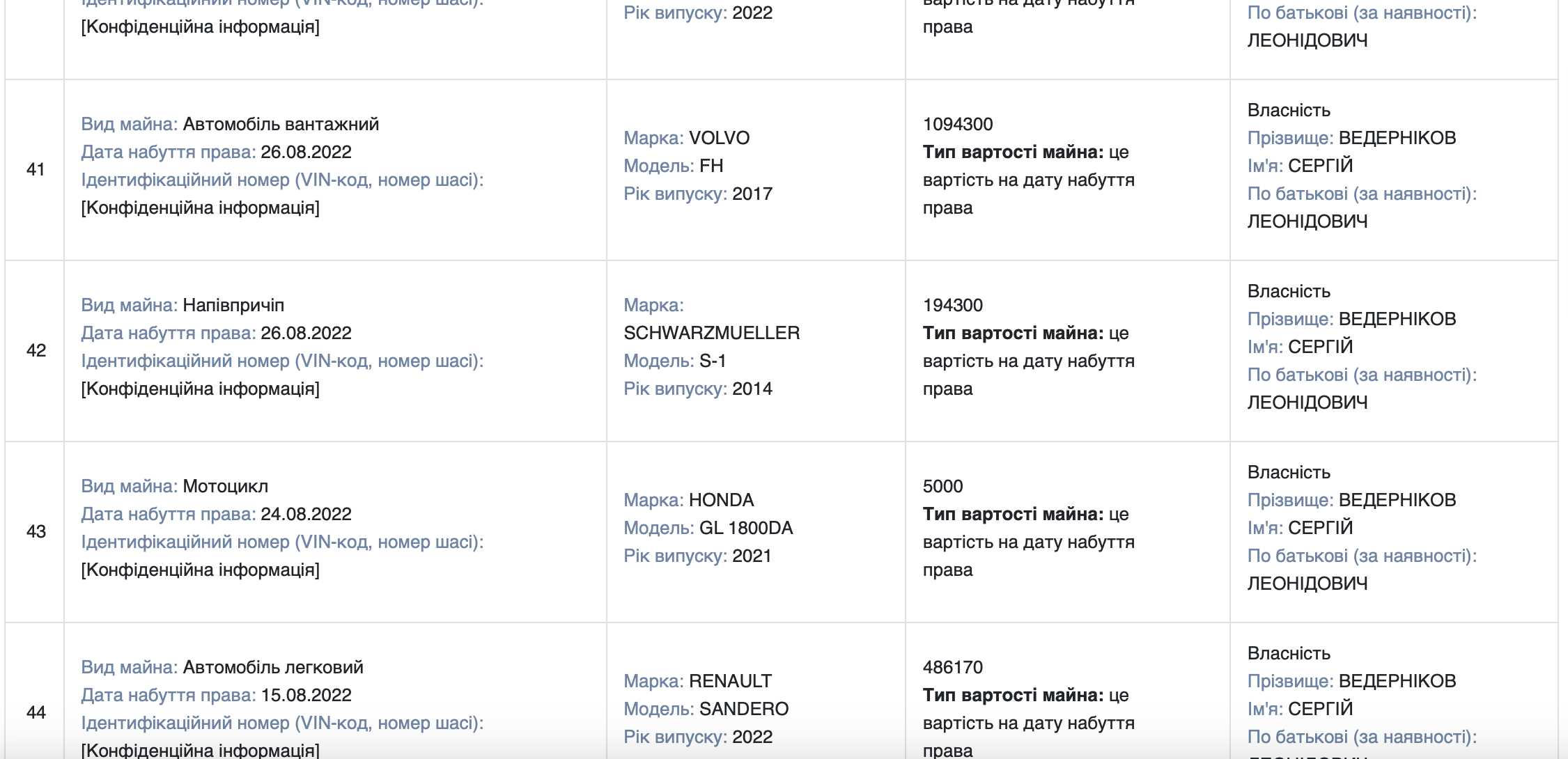The height and width of the screenshot is (759, 1568).
Task: Click property type 'Напівпричіп'
Action: 233,305
